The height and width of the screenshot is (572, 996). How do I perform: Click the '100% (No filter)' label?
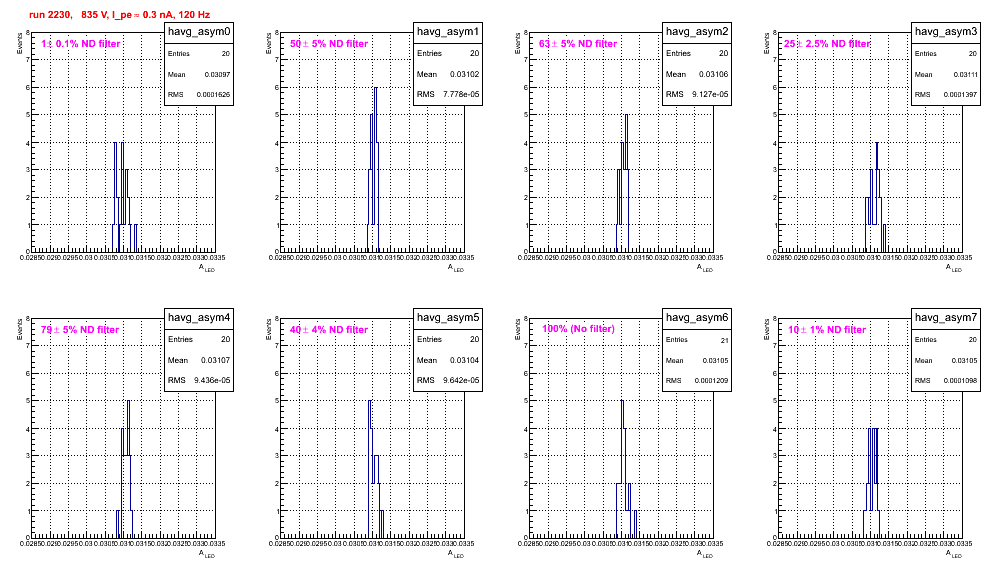tap(579, 329)
